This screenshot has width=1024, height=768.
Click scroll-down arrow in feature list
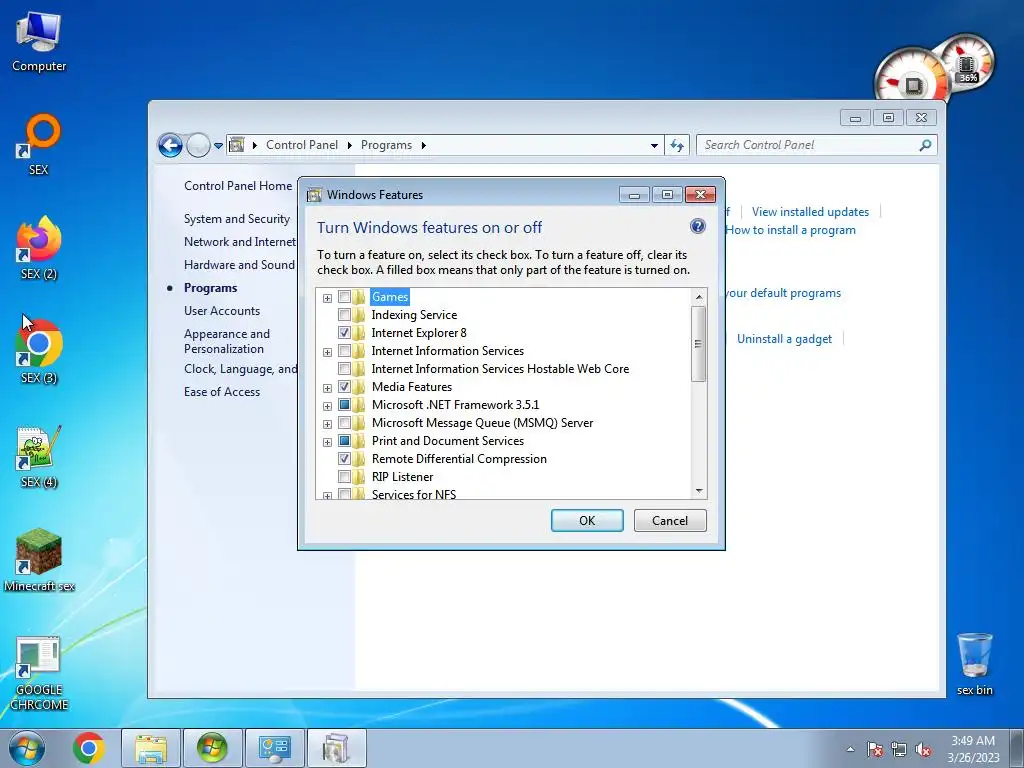699,491
